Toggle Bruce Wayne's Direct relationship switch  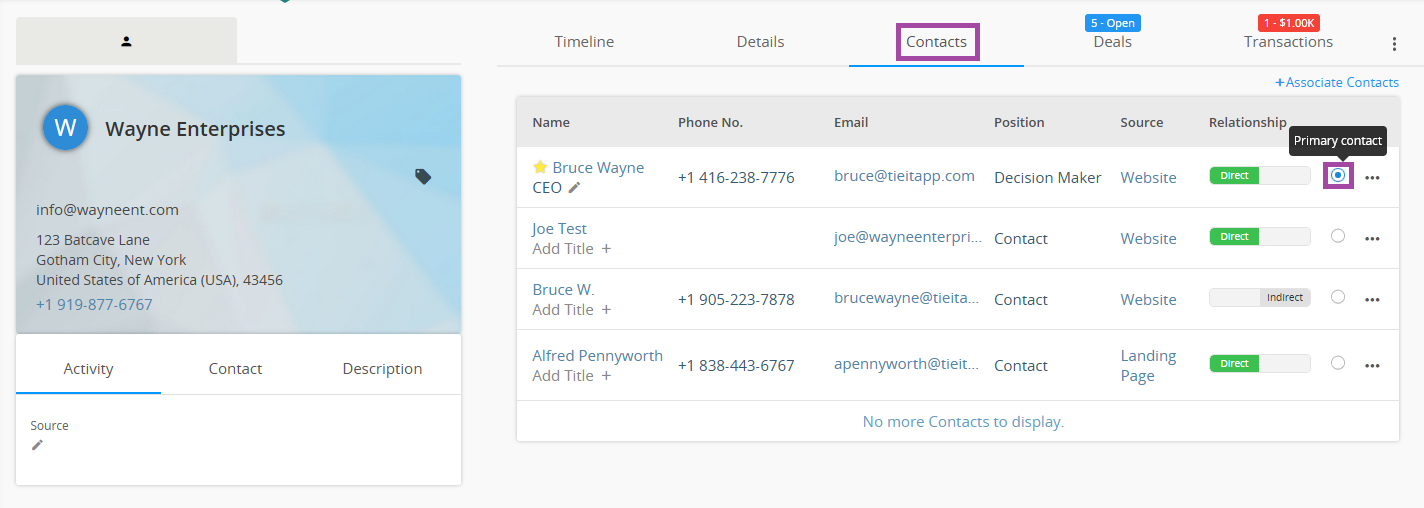point(1259,175)
